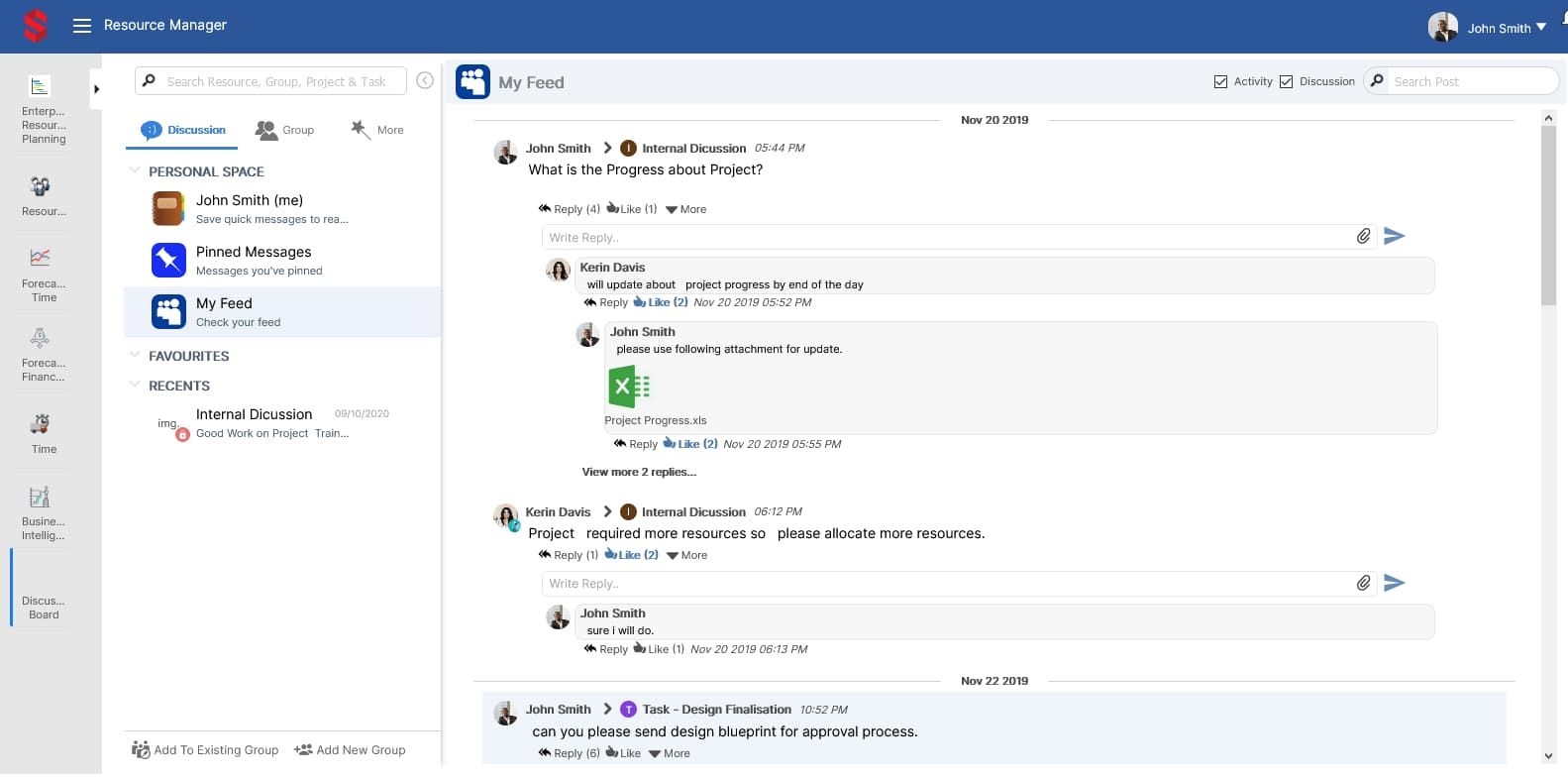Open Pinned Messages in personal space
The height and width of the screenshot is (779, 1568).
[253, 260]
